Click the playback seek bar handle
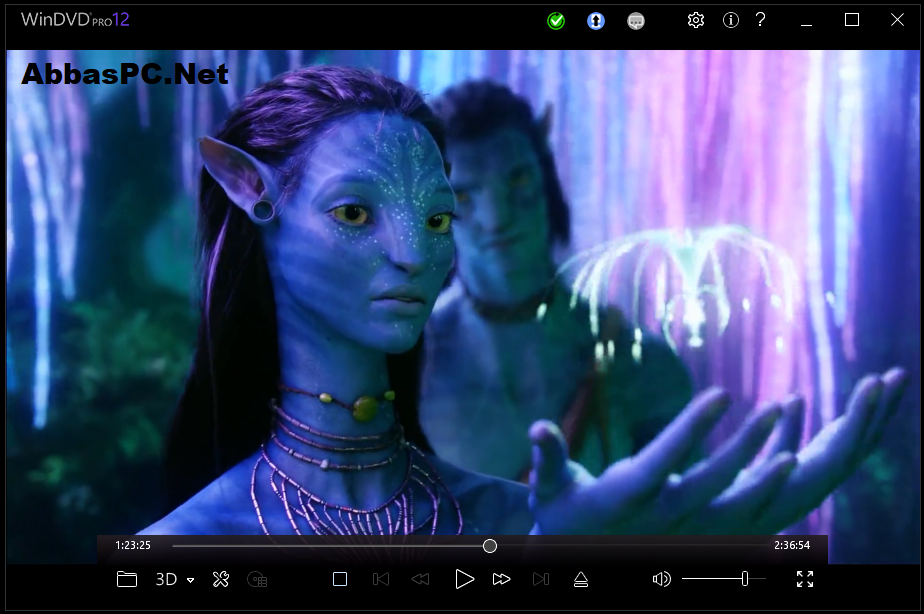924x614 pixels. point(490,546)
